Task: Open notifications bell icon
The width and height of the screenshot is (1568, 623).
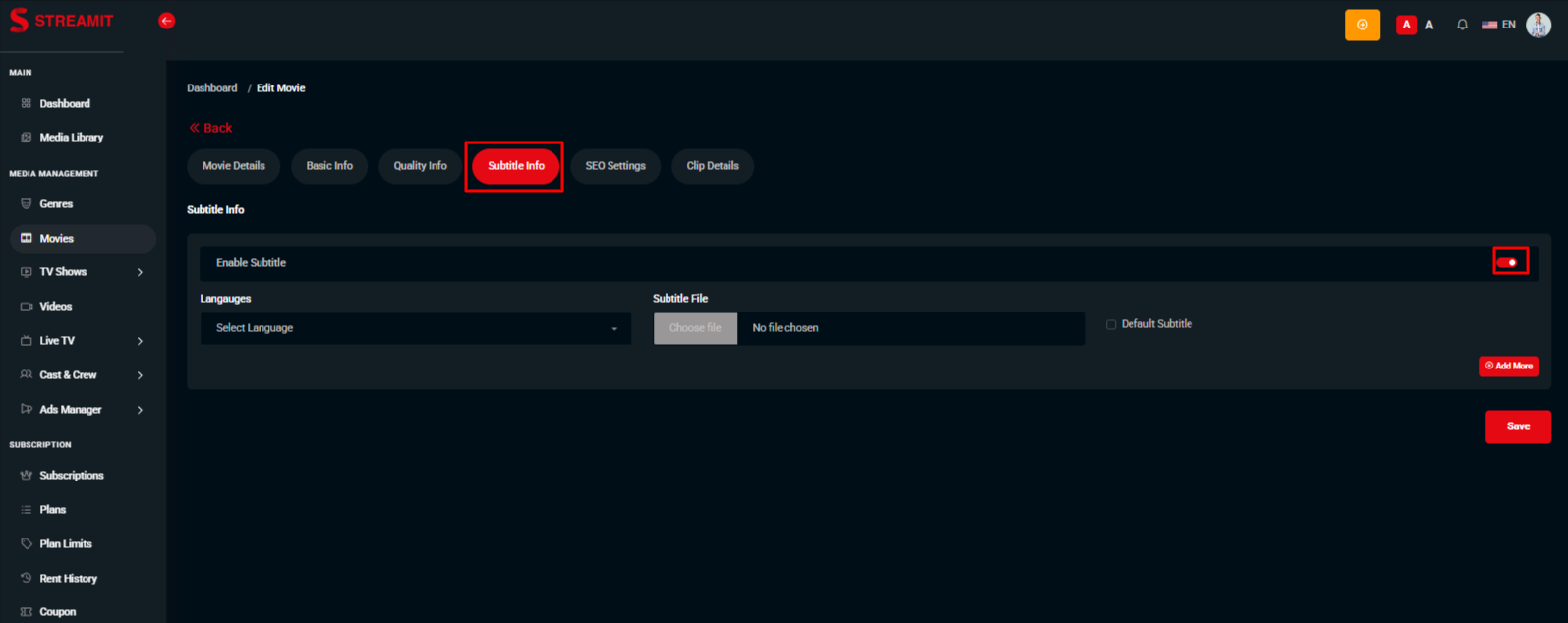Action: click(x=1462, y=25)
